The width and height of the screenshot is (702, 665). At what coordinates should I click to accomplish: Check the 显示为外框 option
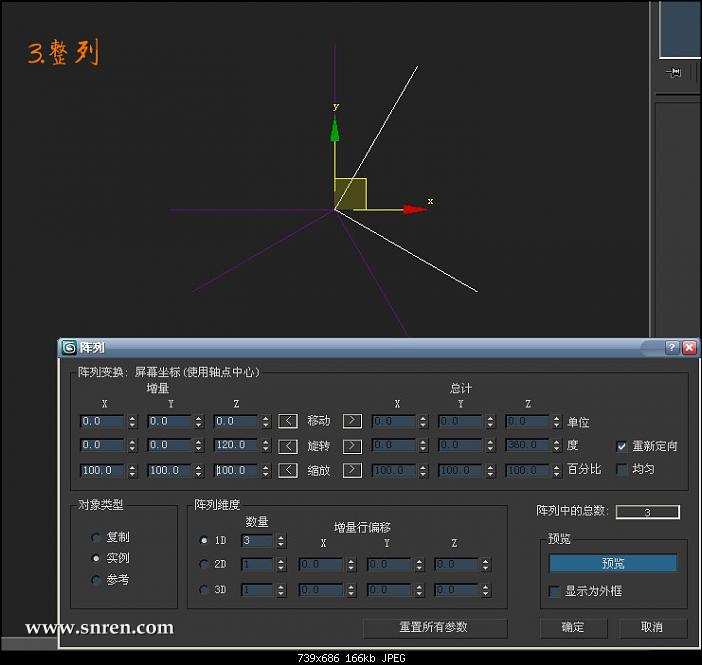coord(555,591)
